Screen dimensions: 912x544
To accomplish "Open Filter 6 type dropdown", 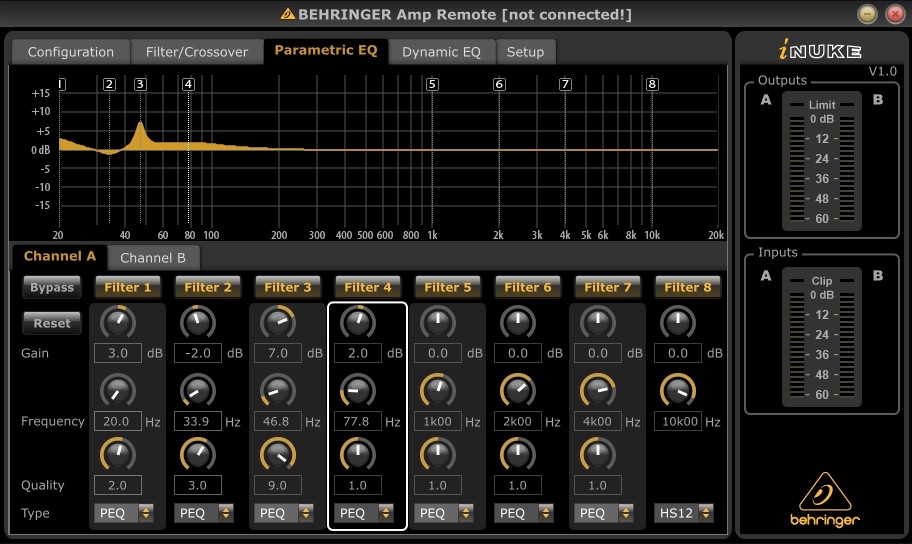I will (x=523, y=513).
